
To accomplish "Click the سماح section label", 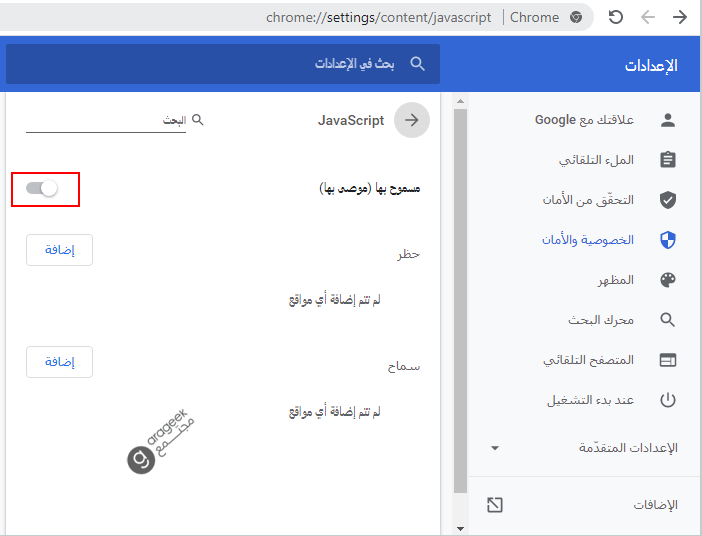I will (x=404, y=366).
